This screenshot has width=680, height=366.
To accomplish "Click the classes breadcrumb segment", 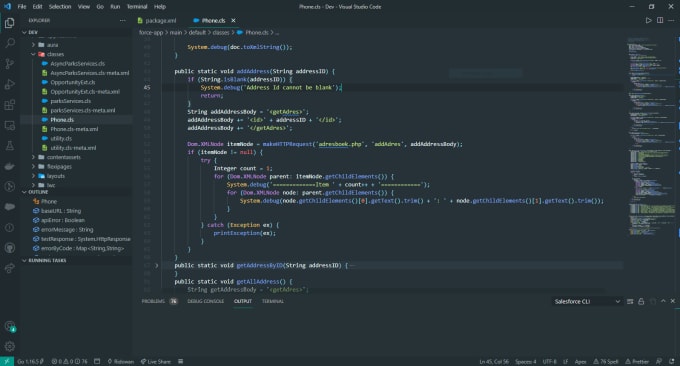I will [221, 33].
